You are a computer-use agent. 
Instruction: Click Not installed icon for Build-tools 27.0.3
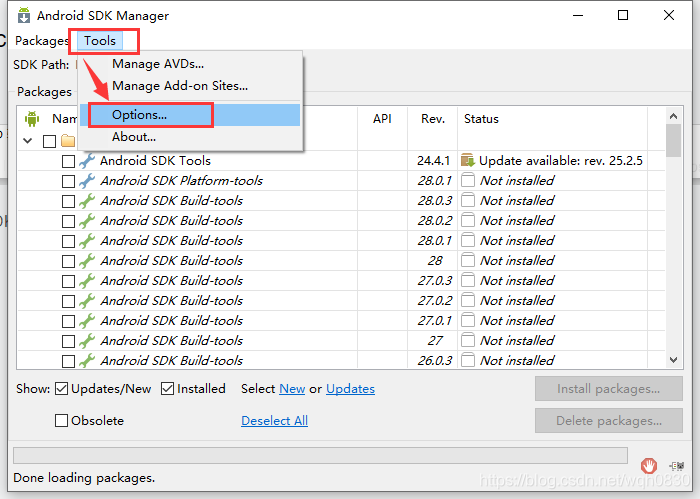coord(467,280)
